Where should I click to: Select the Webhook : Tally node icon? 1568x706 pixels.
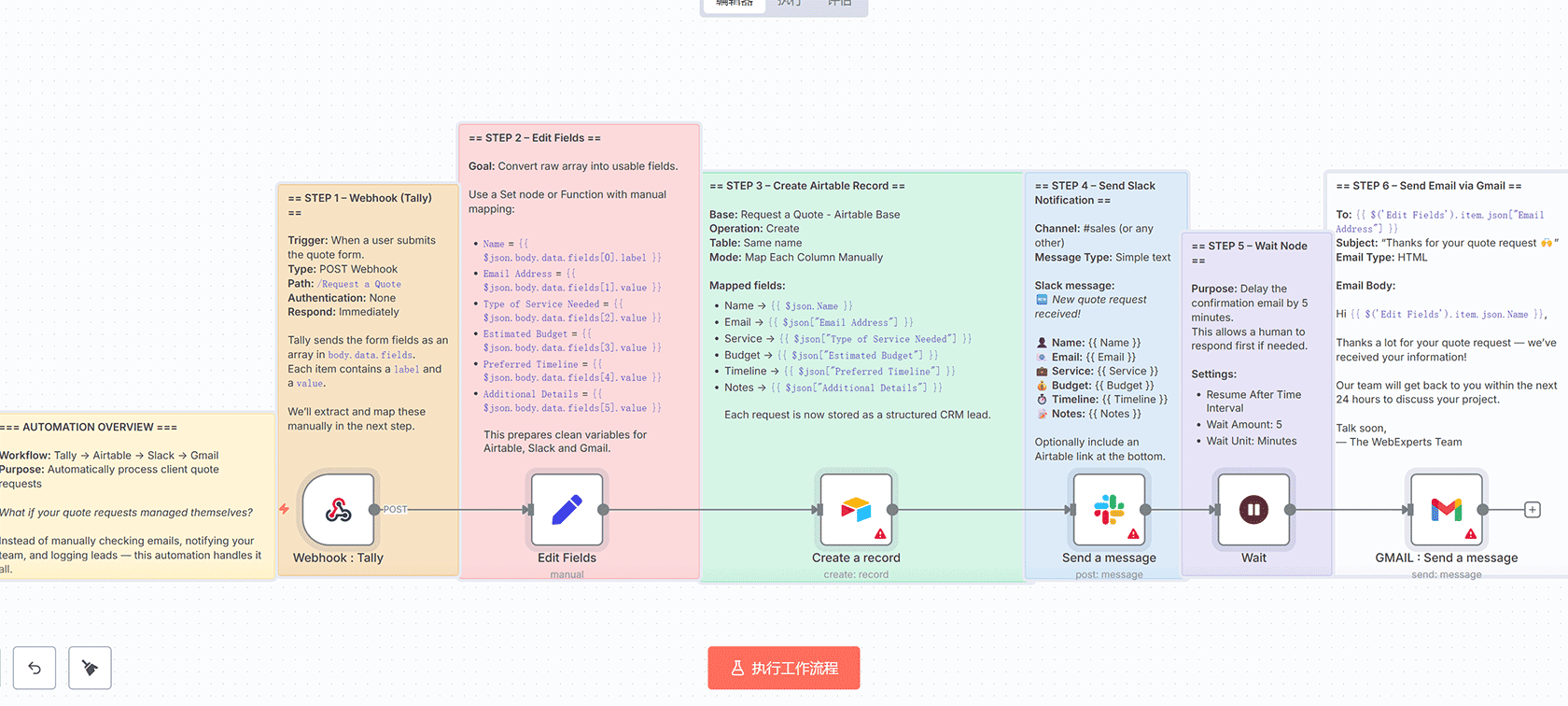(x=338, y=509)
